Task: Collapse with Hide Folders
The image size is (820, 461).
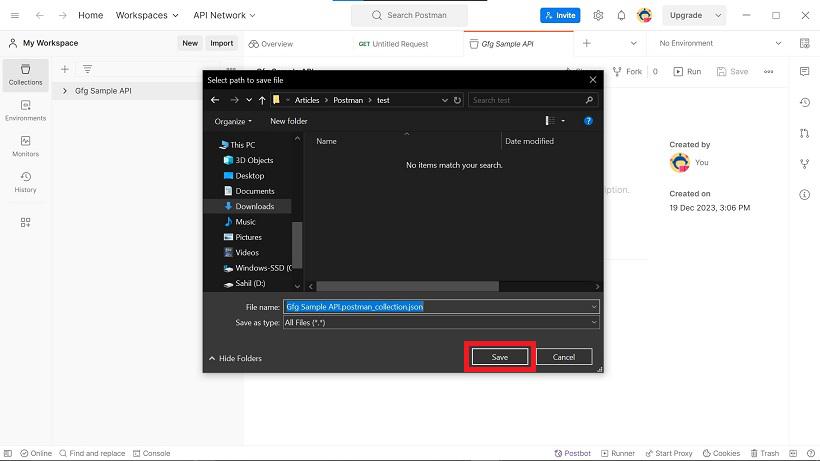Action: click(x=235, y=358)
